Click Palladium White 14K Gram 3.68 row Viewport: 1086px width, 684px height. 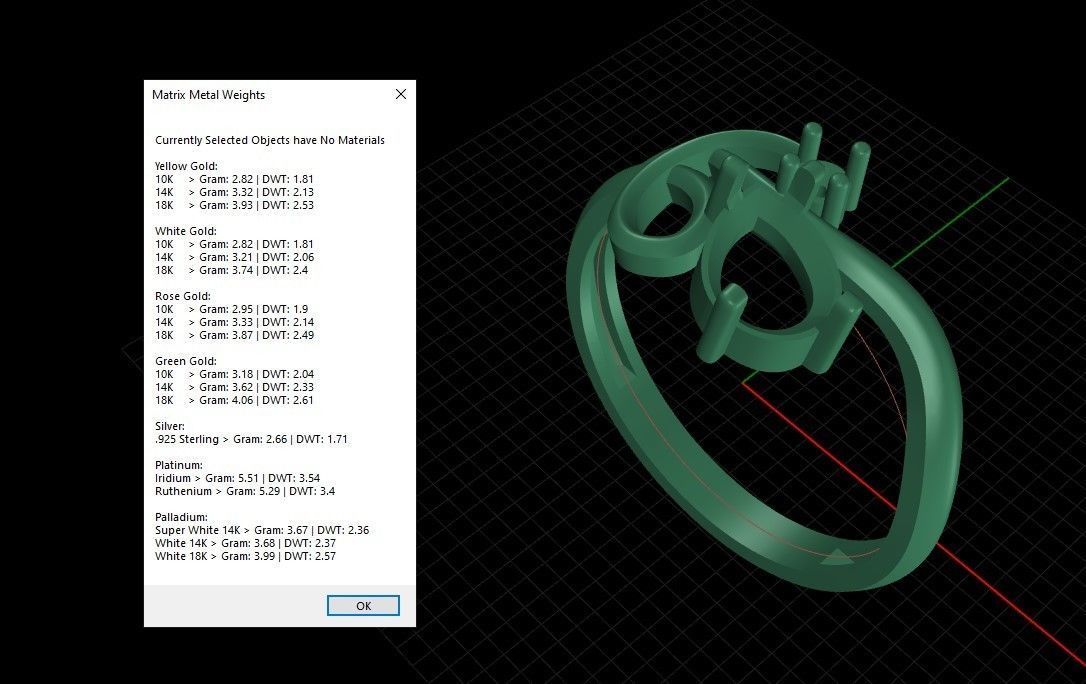tap(245, 543)
